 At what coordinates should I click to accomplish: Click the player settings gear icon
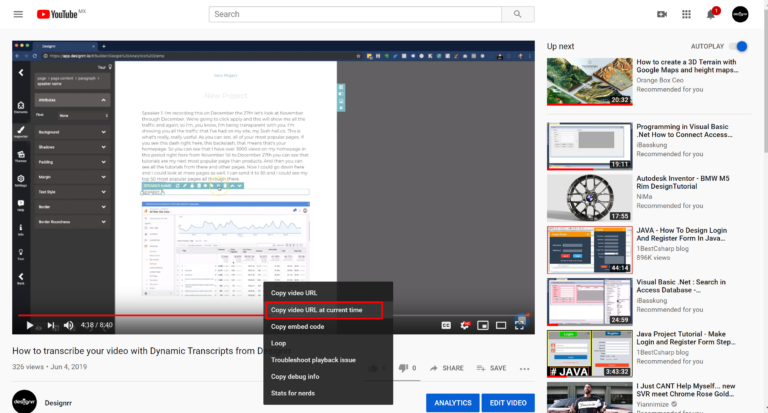click(464, 325)
